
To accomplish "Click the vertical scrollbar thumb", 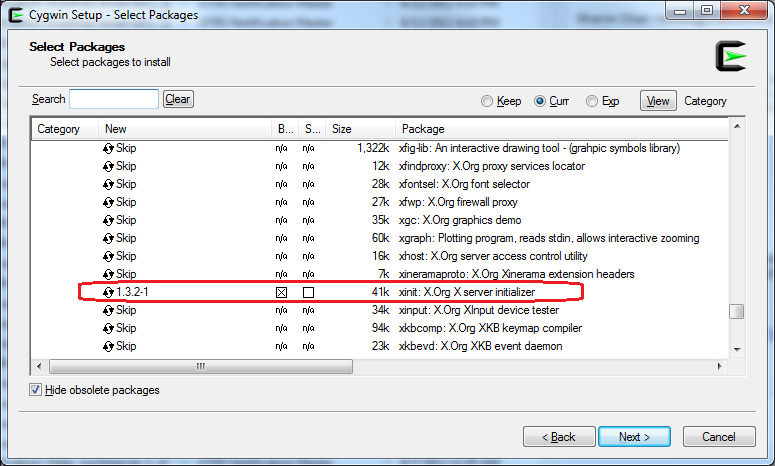I will pos(737,312).
